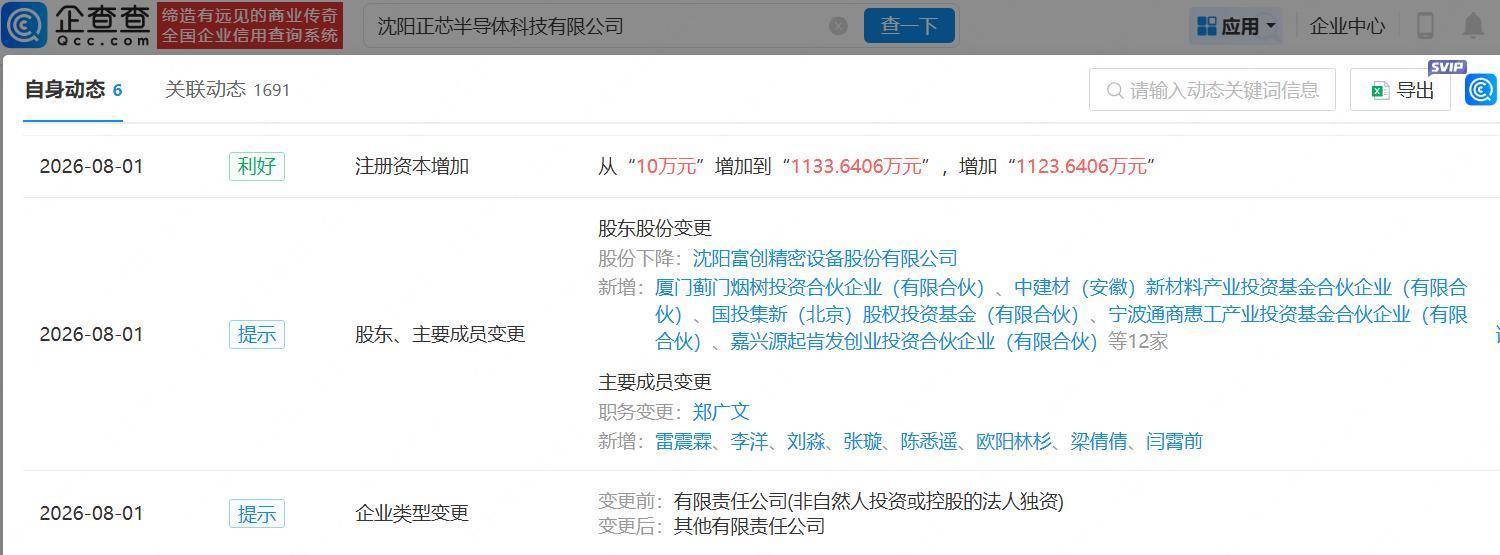
Task: Focus the 请输入动态关键词信息 search field
Action: [x=1212, y=90]
